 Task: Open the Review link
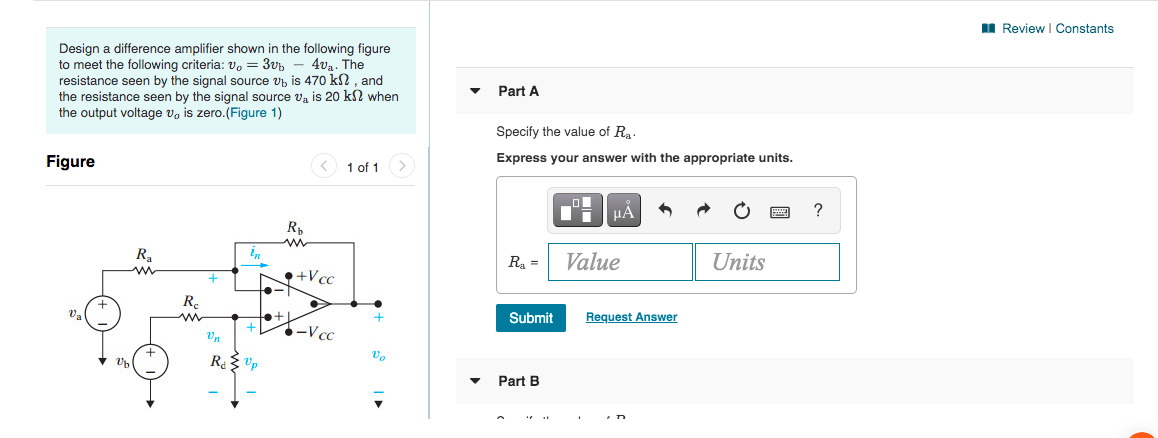1023,29
